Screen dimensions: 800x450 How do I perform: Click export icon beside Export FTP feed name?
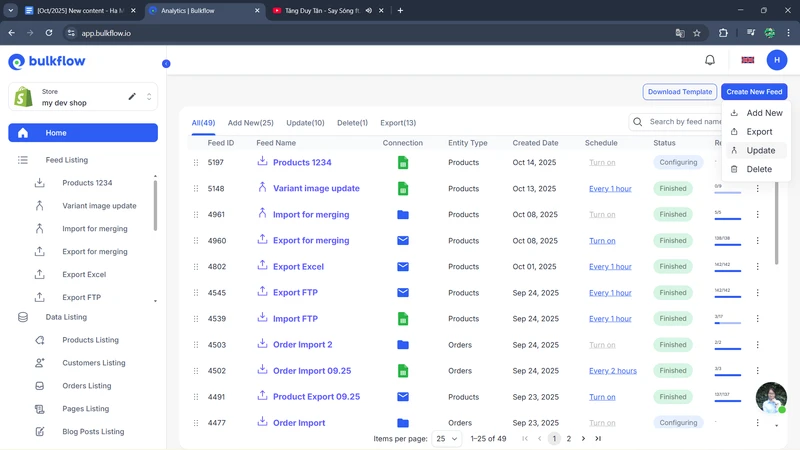[262, 291]
